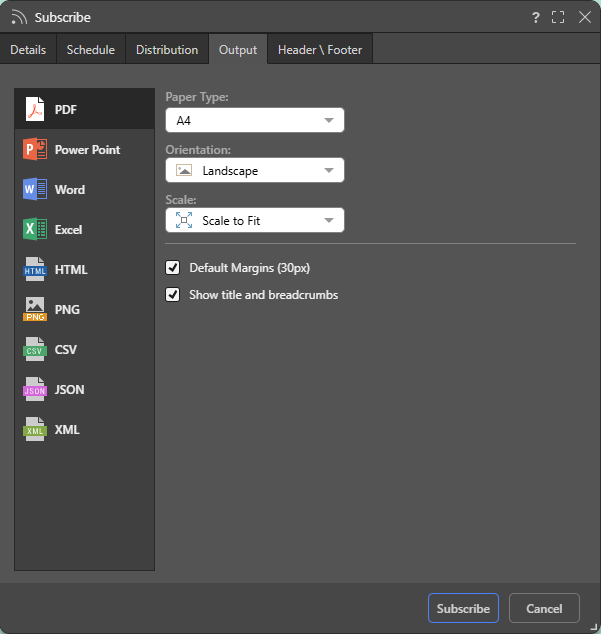The image size is (601, 634).
Task: Open the Distribution tab
Action: (167, 50)
